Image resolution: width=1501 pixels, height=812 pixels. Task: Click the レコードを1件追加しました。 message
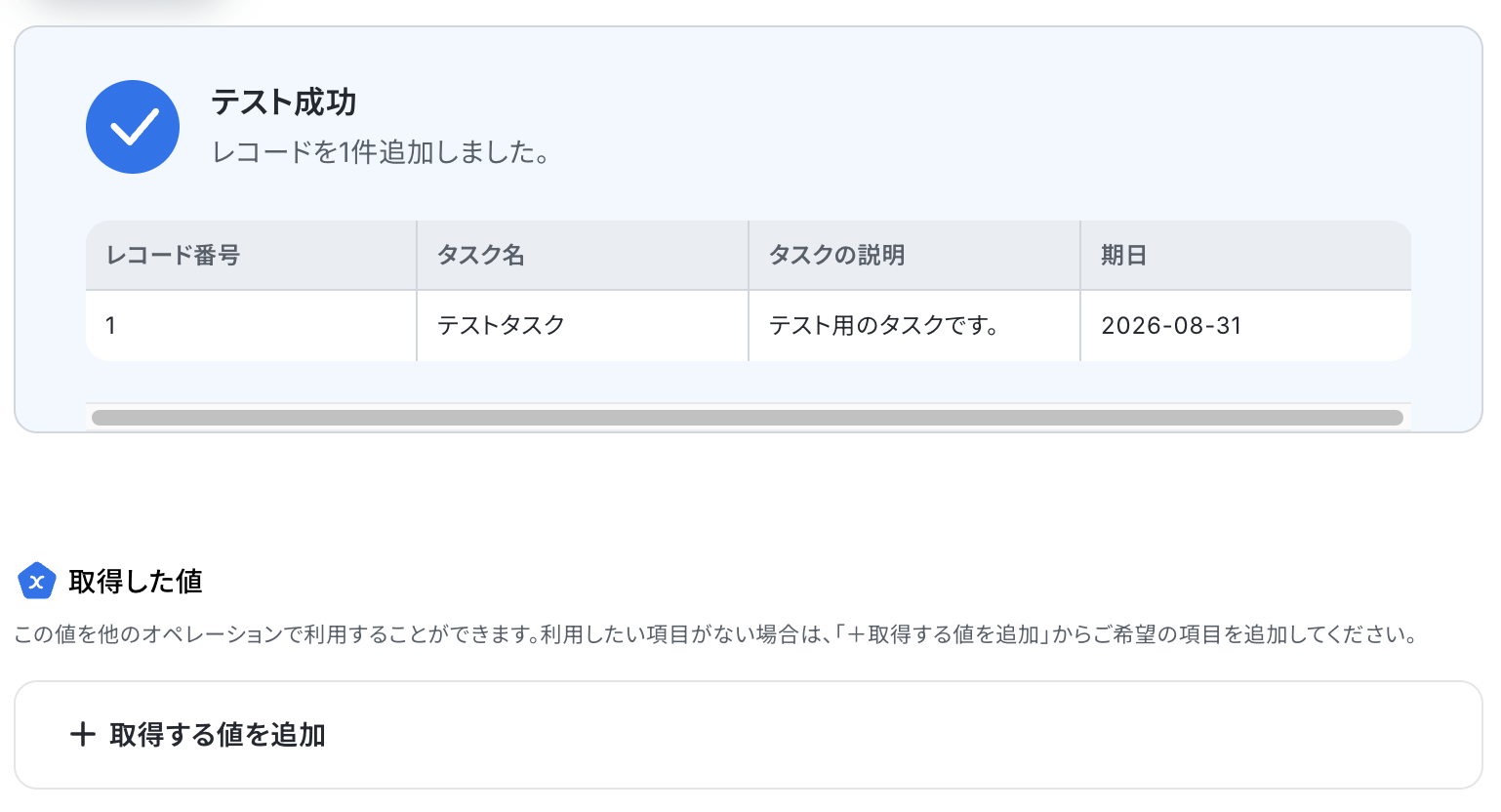click(382, 152)
